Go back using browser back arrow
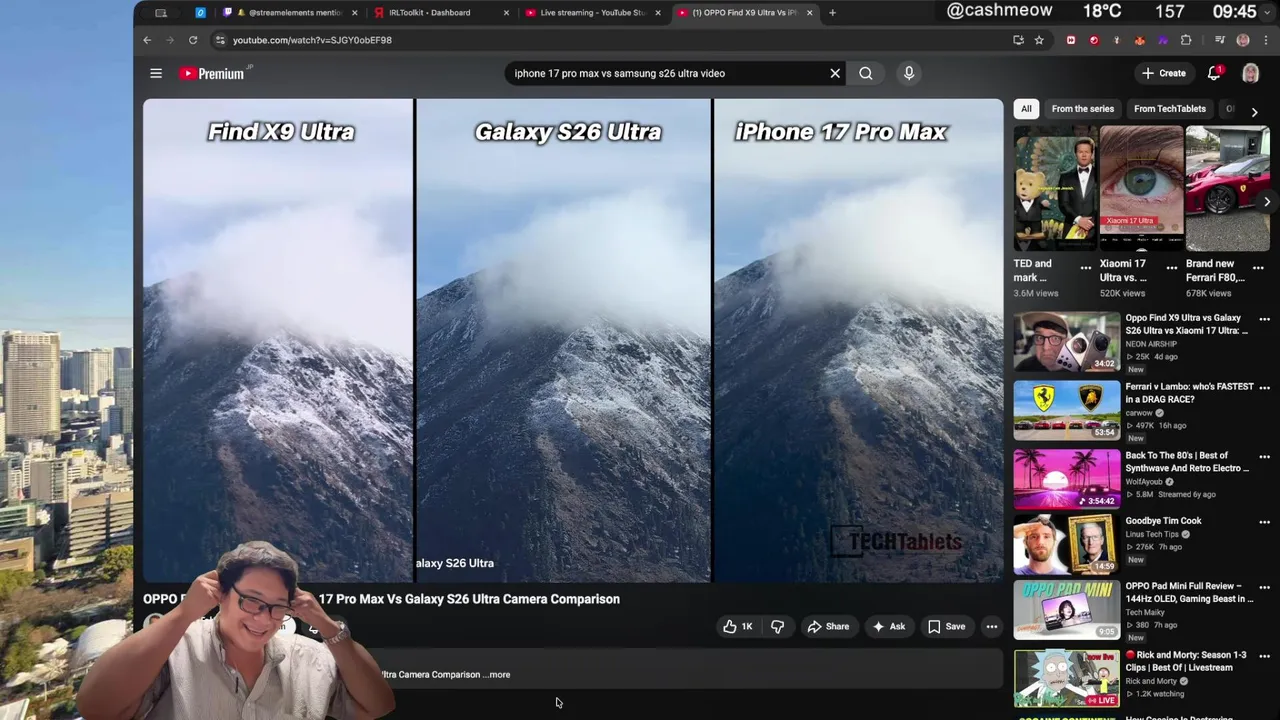This screenshot has width=1280, height=720. tap(147, 40)
